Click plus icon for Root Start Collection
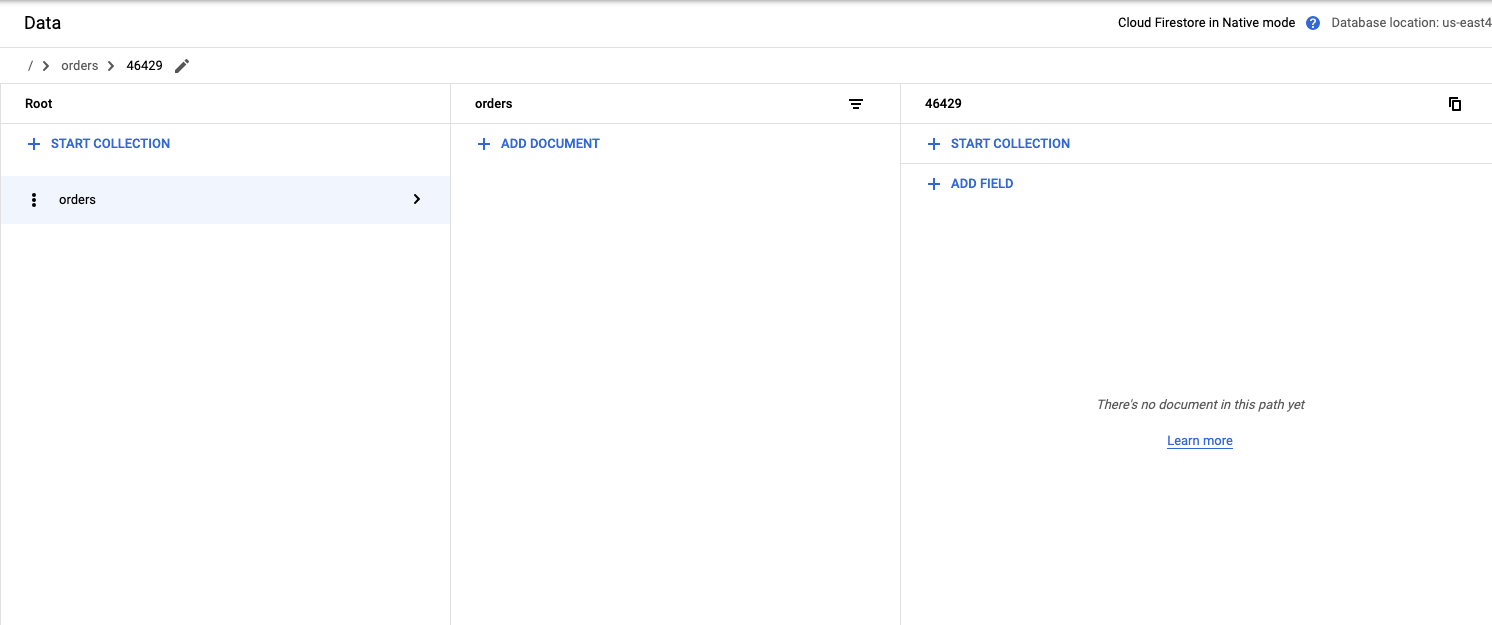 [x=34, y=144]
